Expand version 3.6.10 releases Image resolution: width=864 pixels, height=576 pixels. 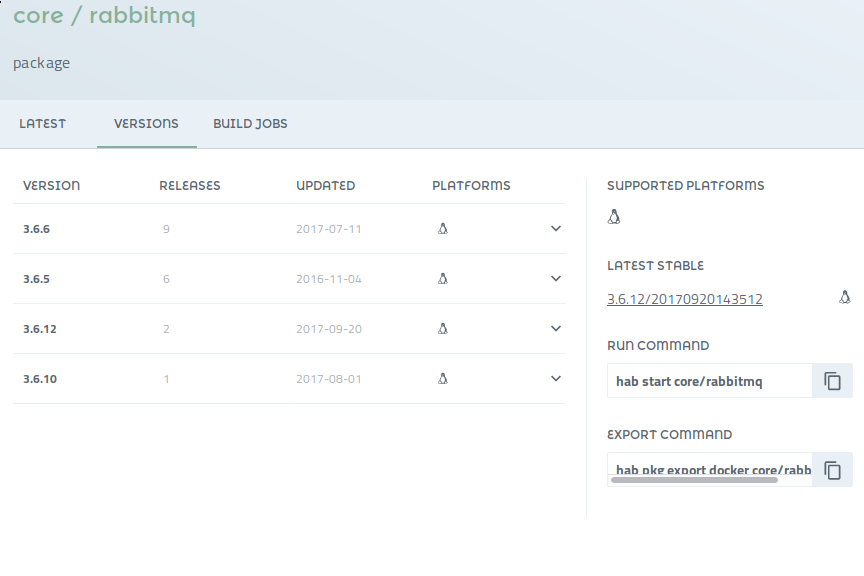[555, 379]
